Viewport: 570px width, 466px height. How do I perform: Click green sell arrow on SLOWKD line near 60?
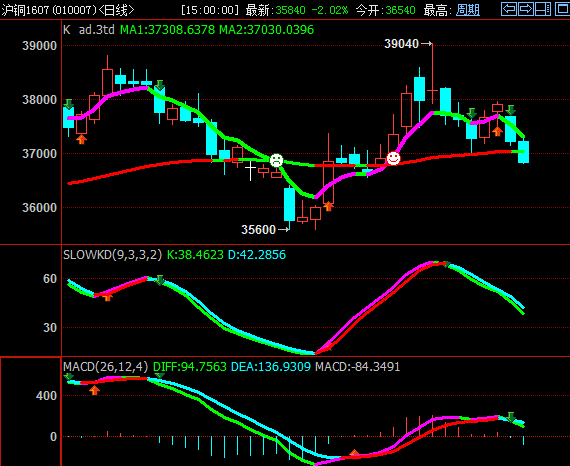tap(160, 280)
